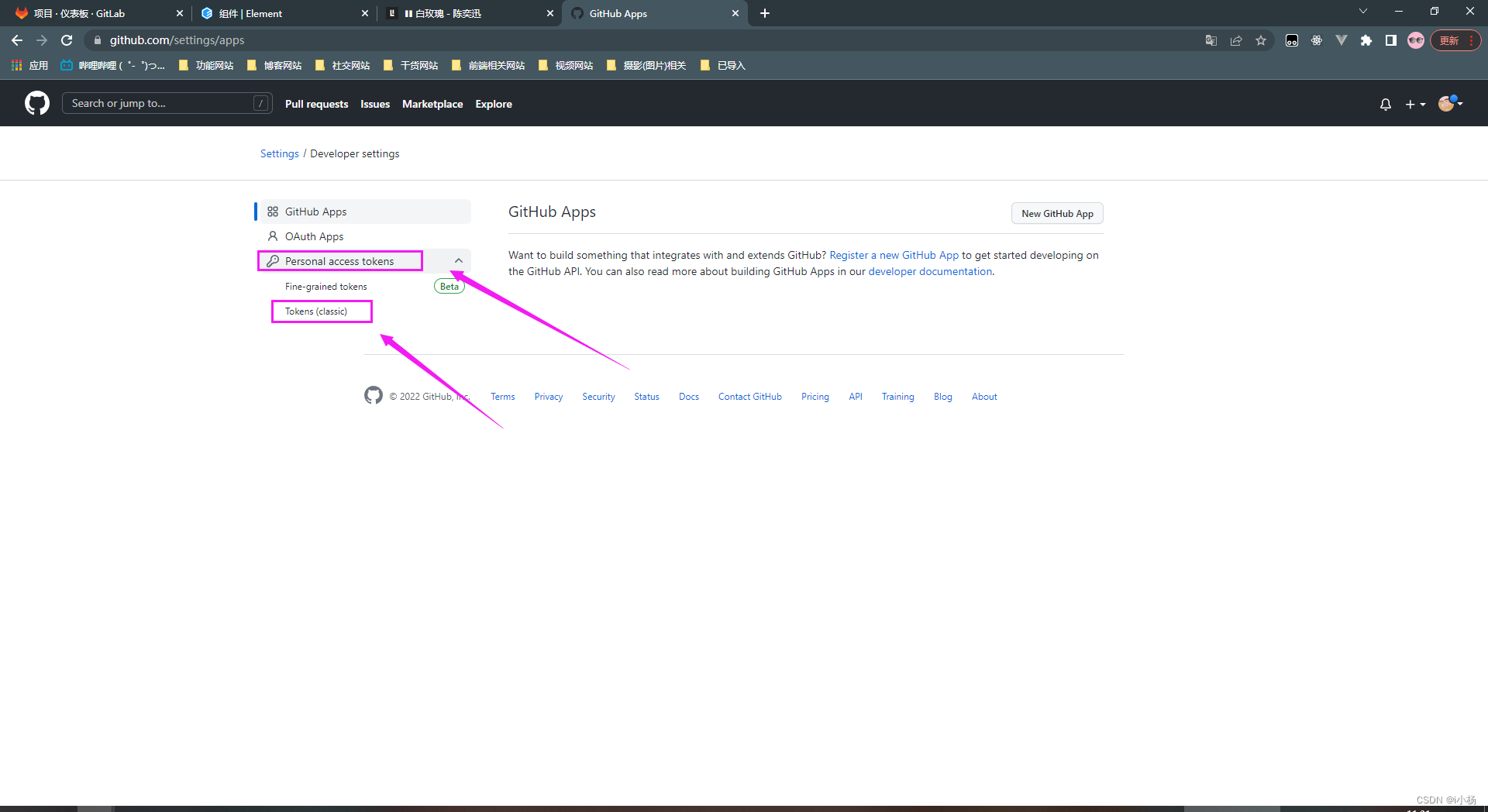Open the Terms footer link
Screen dimensions: 1488x812
(x=502, y=397)
